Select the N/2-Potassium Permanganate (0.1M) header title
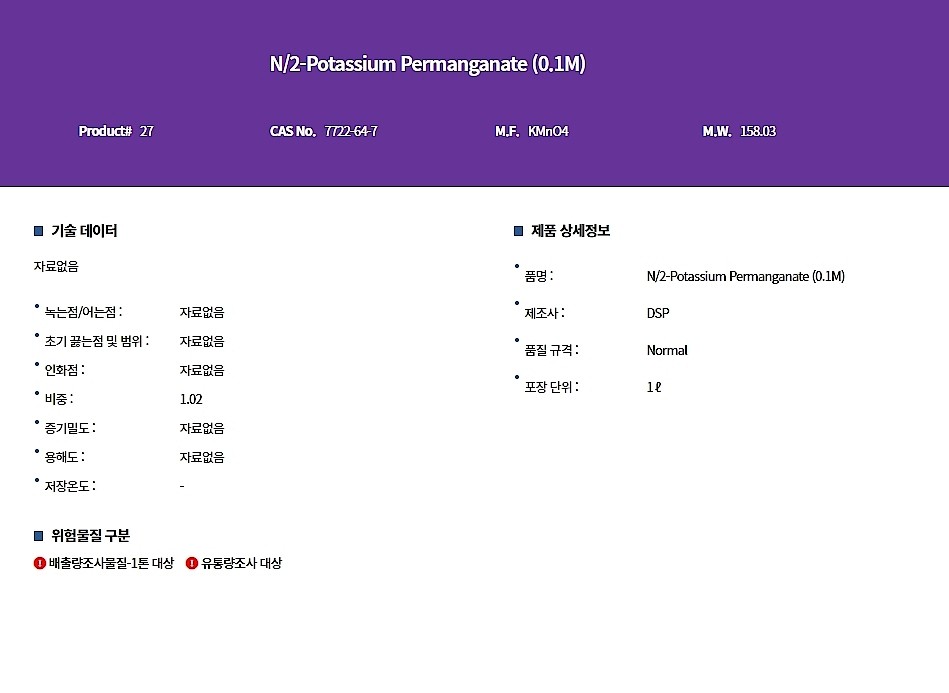 point(427,64)
